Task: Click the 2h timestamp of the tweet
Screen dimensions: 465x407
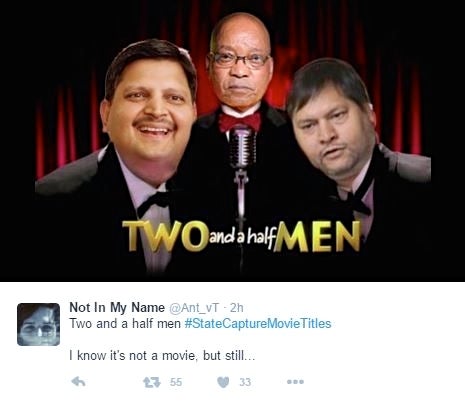Action: [237, 308]
